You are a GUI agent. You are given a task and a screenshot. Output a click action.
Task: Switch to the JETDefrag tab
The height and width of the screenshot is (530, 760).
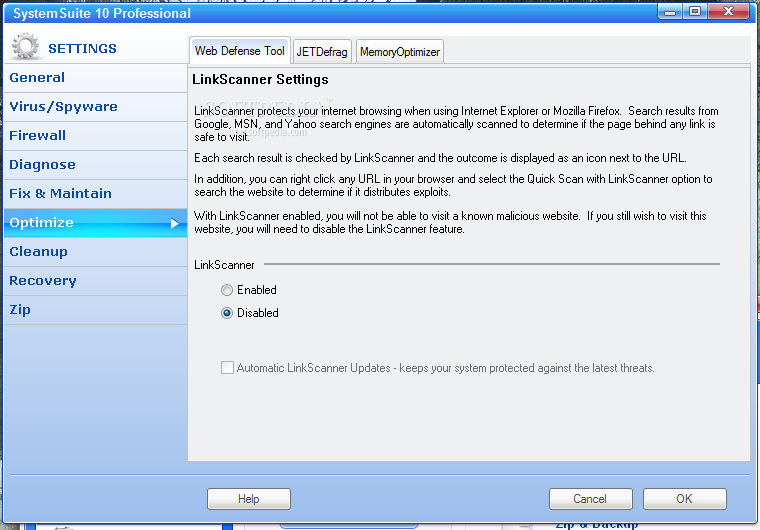click(x=322, y=51)
